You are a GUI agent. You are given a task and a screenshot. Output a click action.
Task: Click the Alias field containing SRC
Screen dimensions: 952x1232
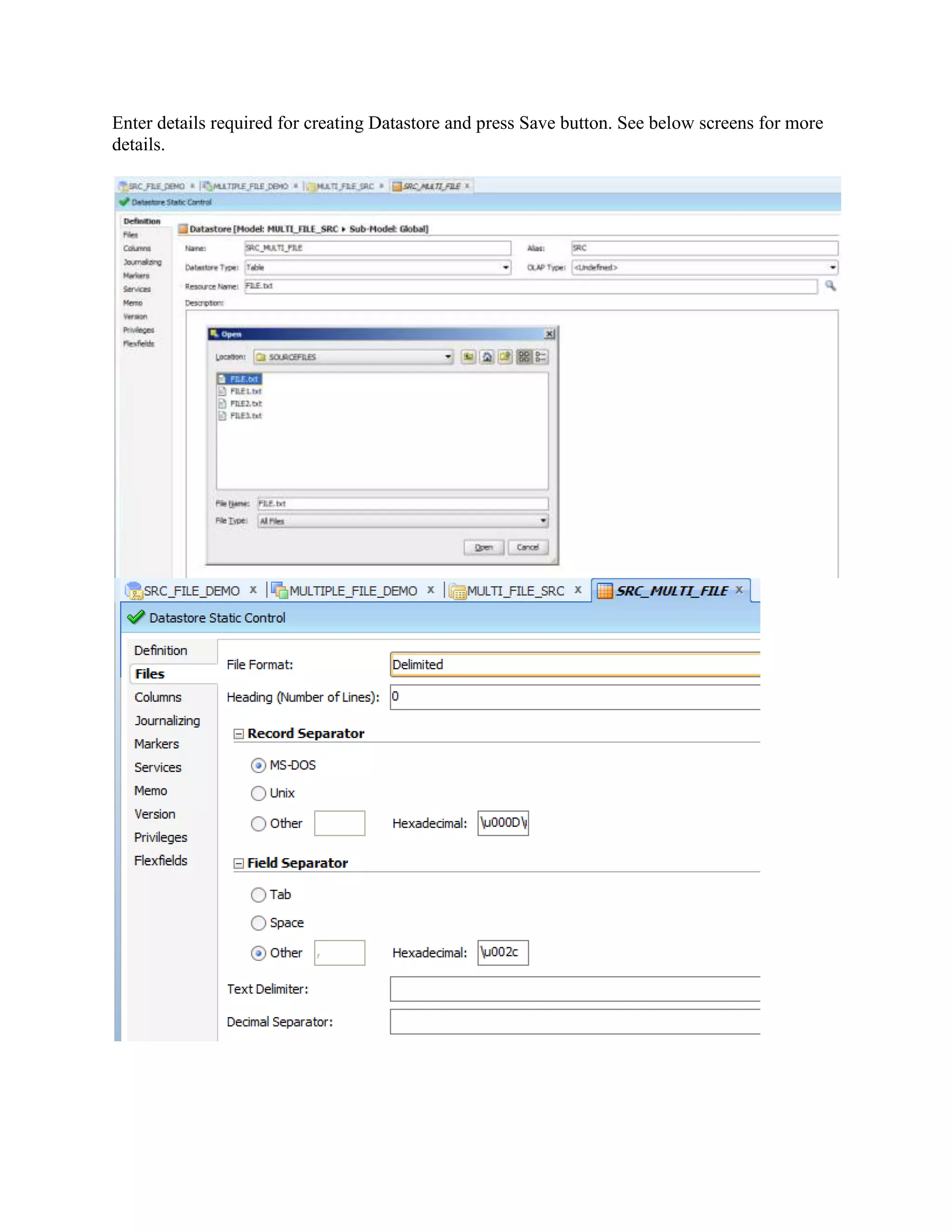tap(704, 248)
